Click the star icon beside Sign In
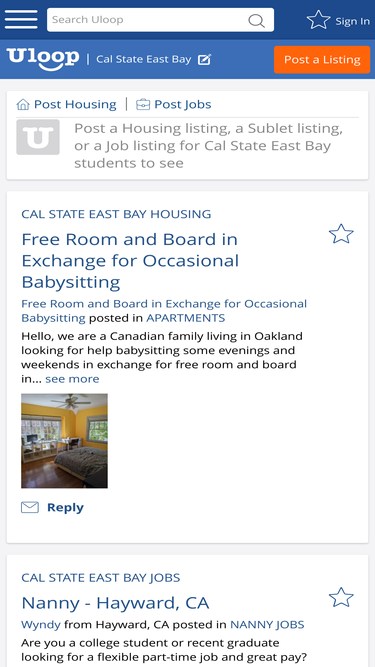Viewport: 375px width, 667px height. pyautogui.click(x=318, y=20)
